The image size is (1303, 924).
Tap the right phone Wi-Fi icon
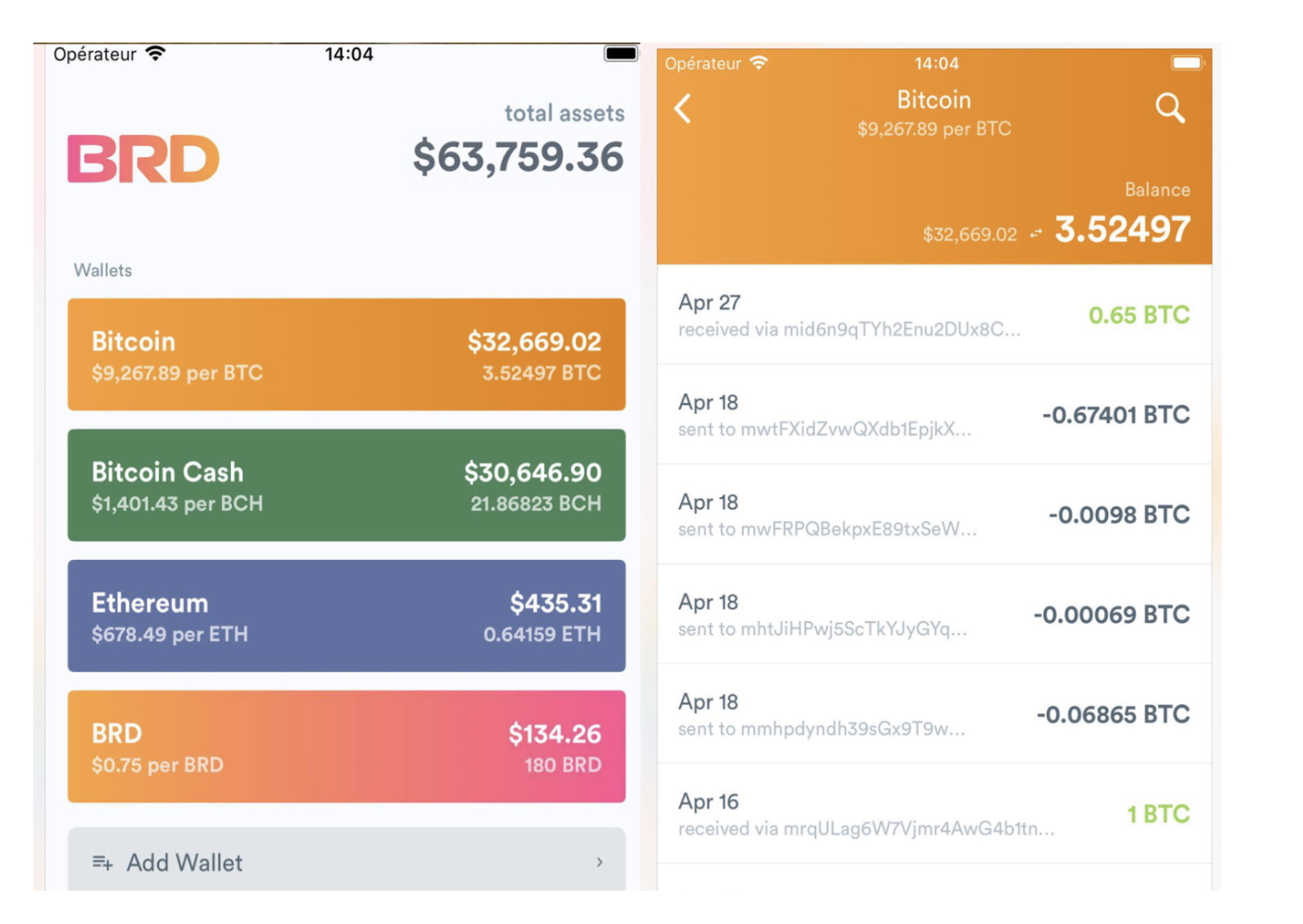[759, 63]
